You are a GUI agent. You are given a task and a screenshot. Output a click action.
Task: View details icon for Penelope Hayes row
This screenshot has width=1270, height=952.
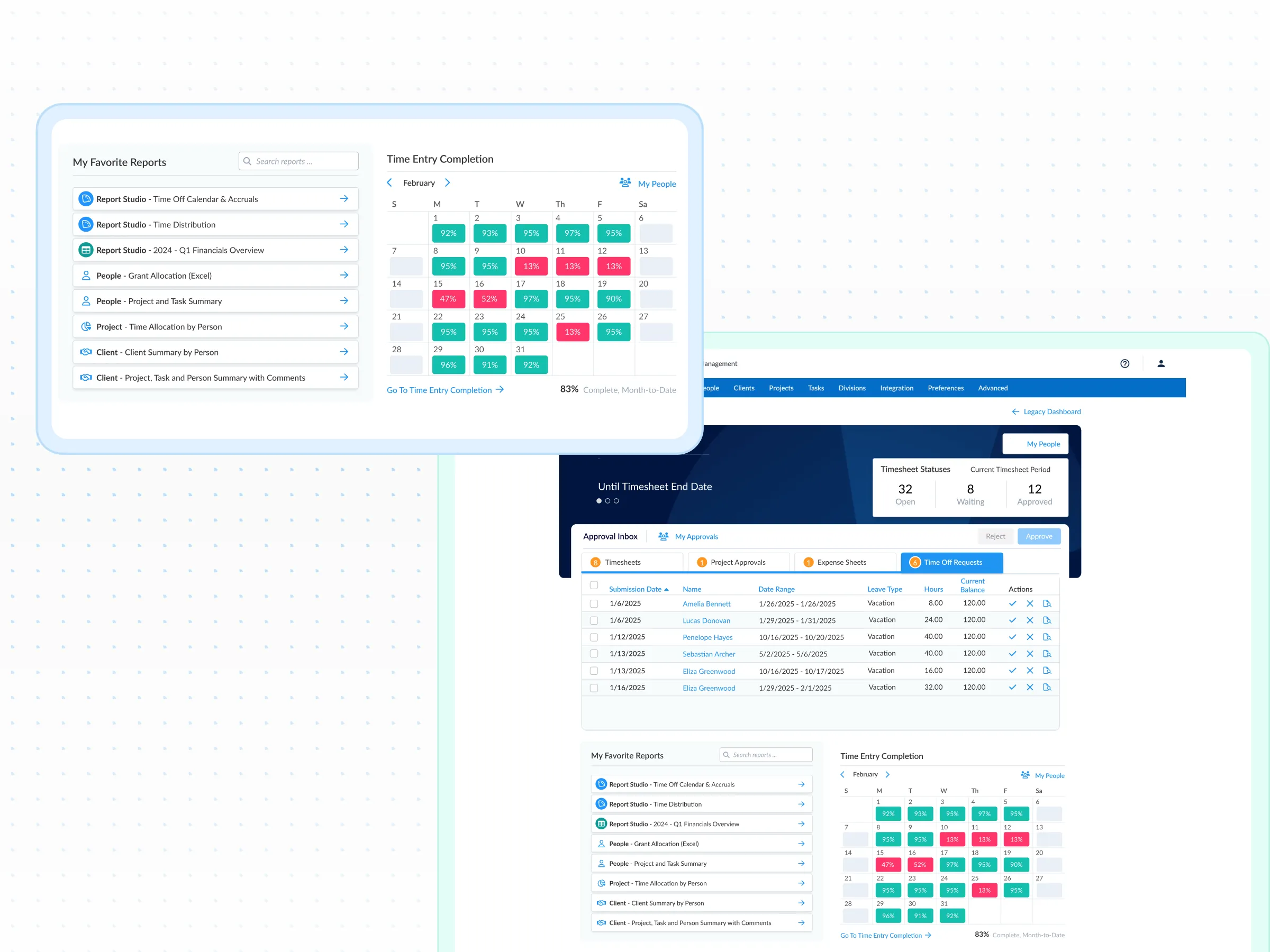click(1047, 637)
